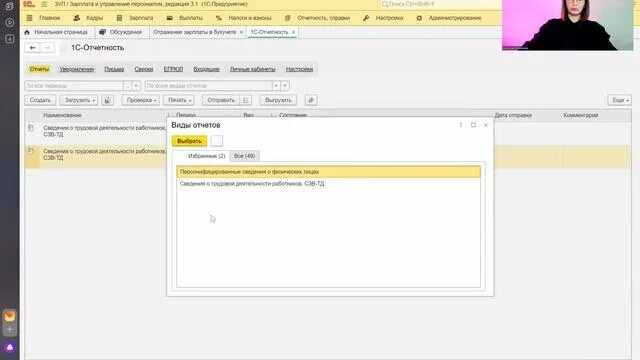Viewport: 640px width, 360px height.
Task: Click the home icon of Начальная страница
Action: [x=27, y=32]
